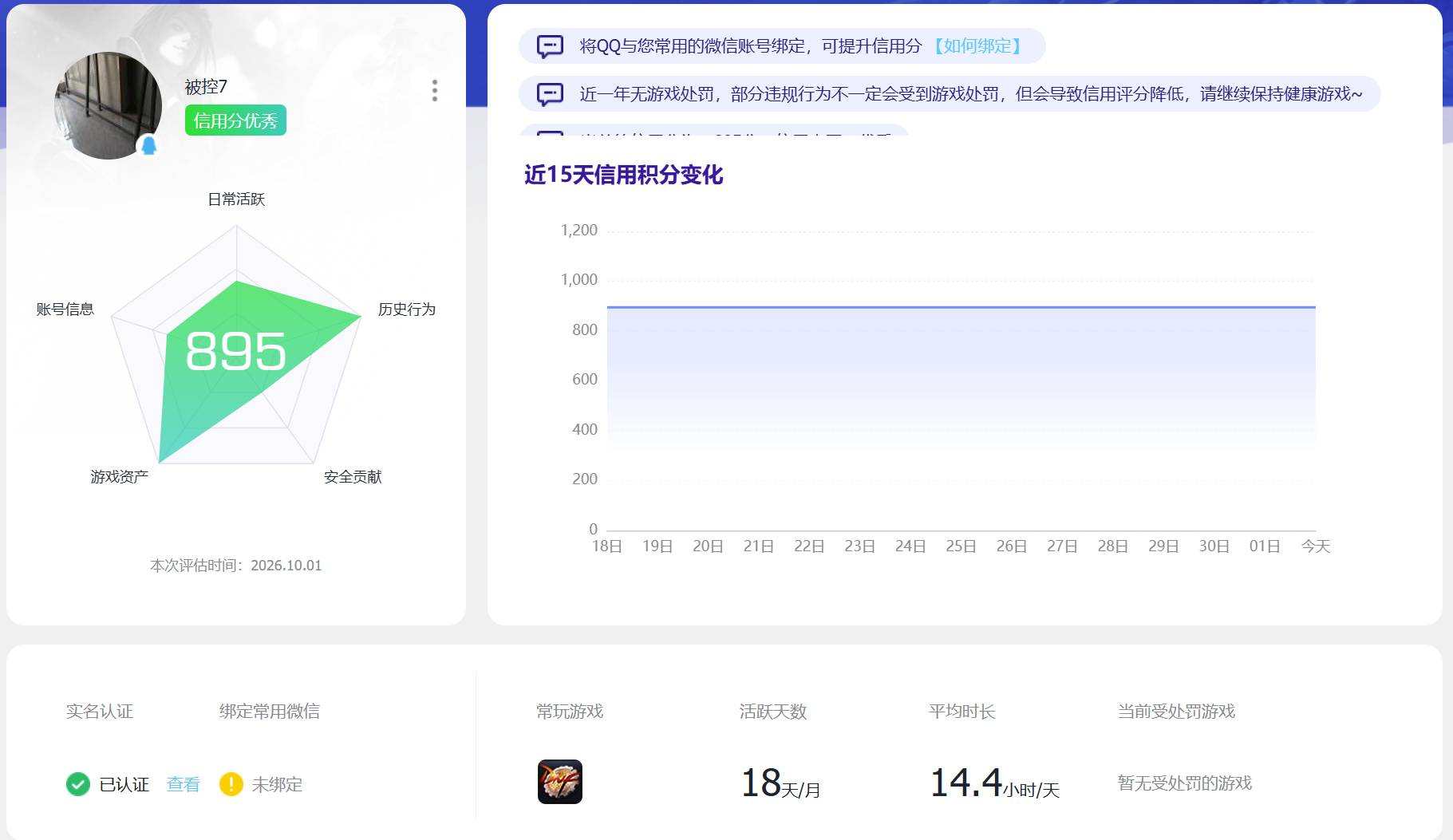Click the 今天 label on chart axis

1316,546
